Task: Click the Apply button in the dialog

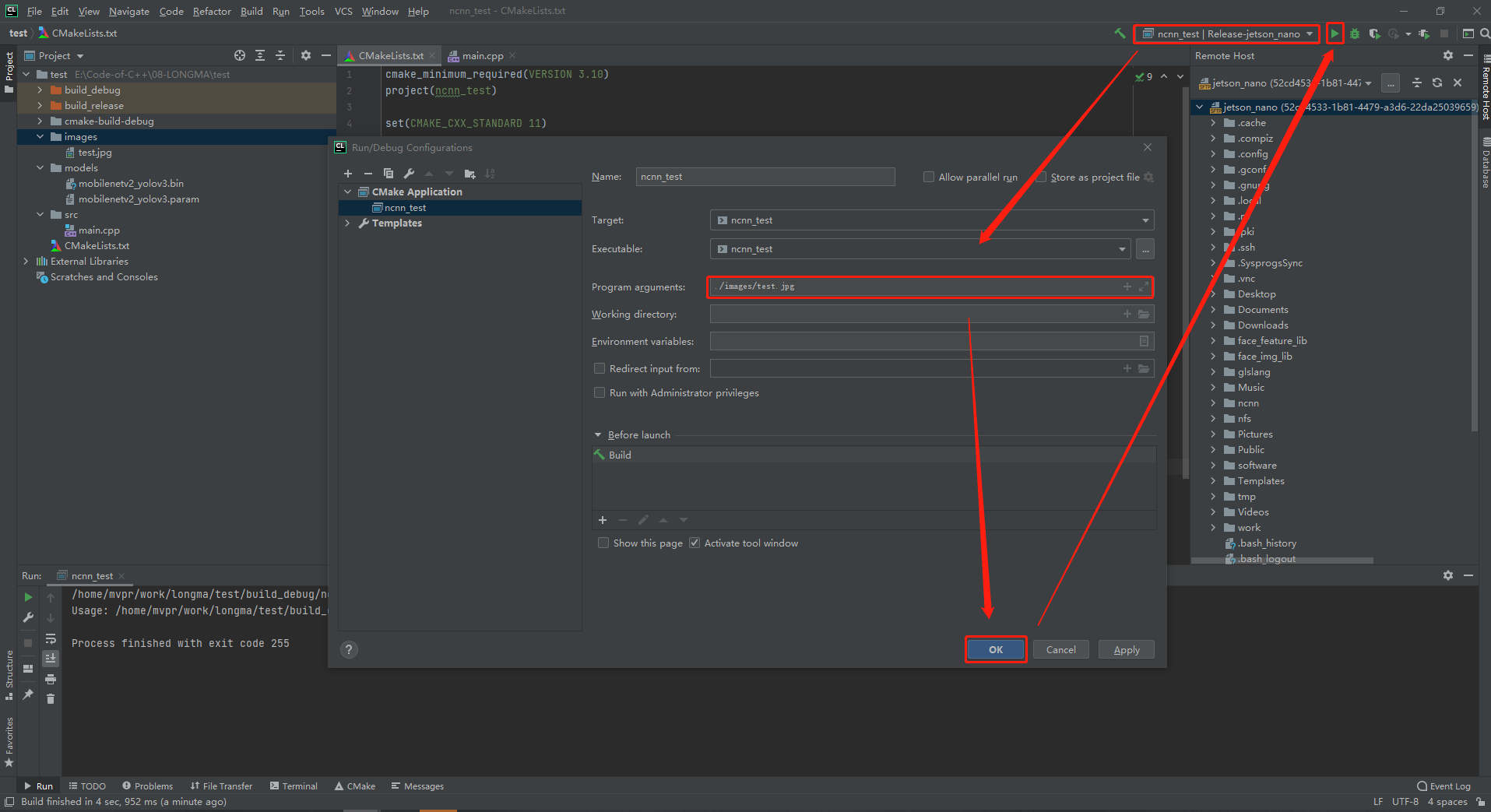Action: pyautogui.click(x=1126, y=649)
